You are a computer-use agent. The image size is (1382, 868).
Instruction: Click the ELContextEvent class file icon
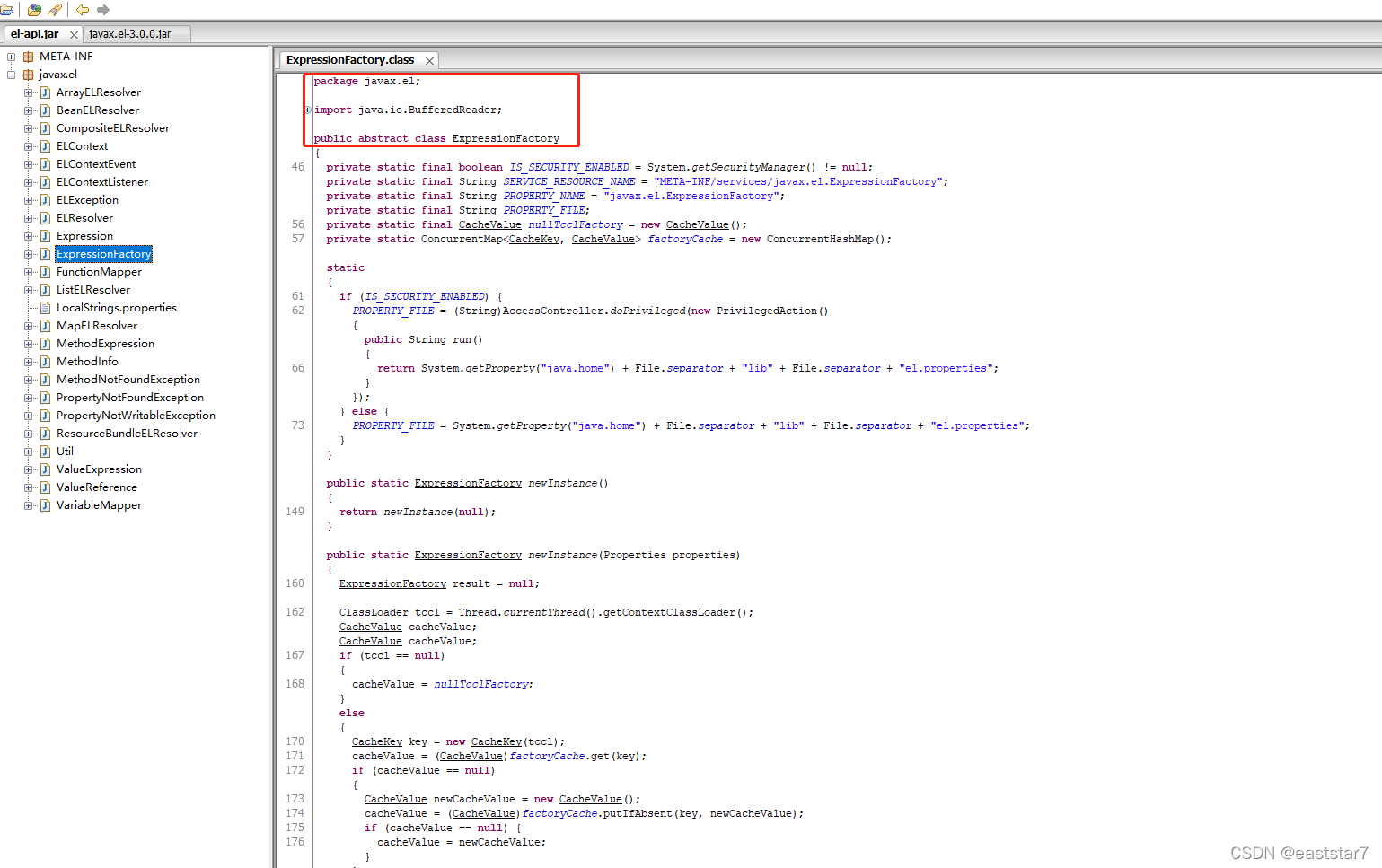click(45, 164)
